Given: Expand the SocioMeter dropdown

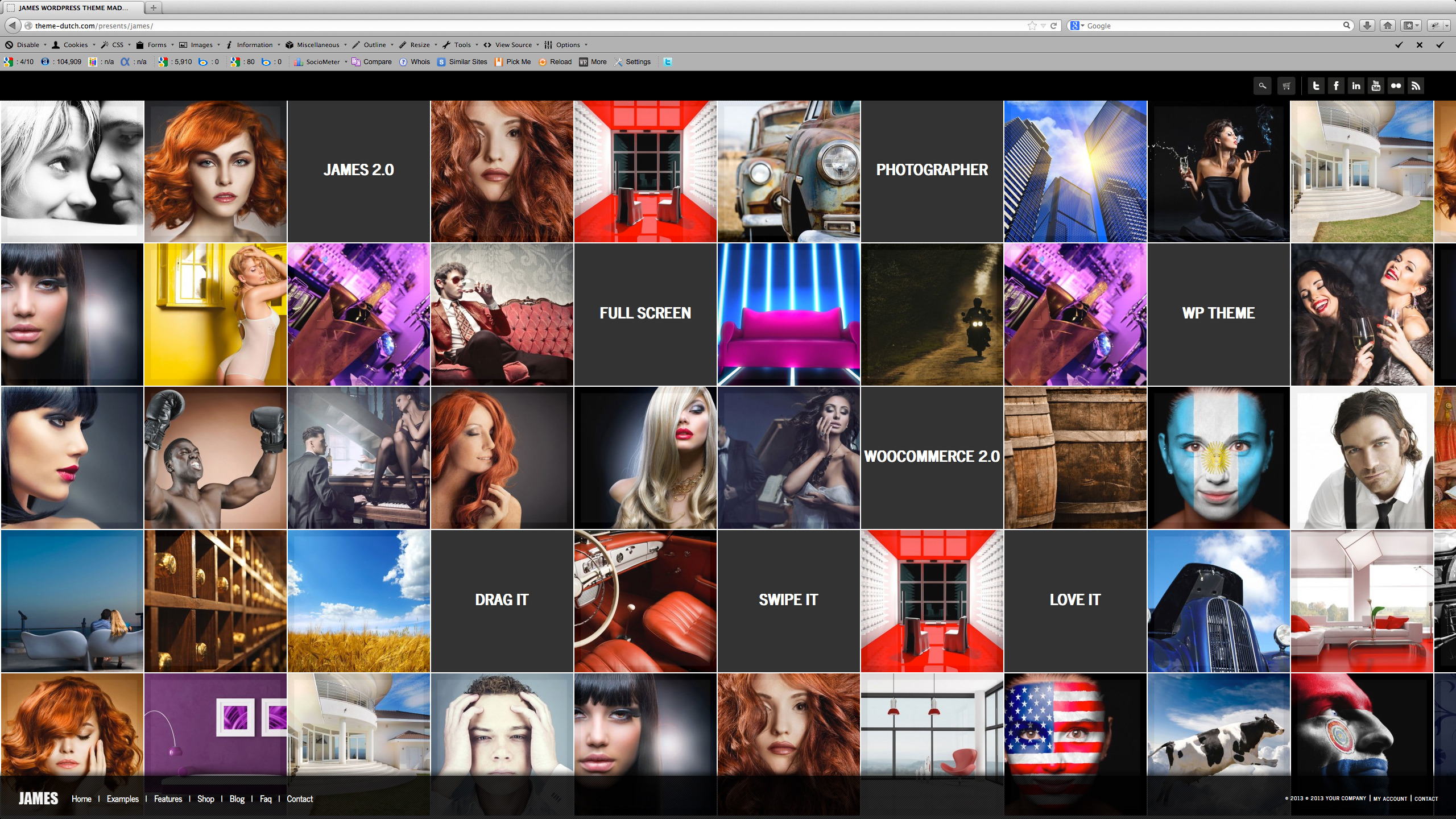Looking at the screenshot, I should pyautogui.click(x=346, y=62).
